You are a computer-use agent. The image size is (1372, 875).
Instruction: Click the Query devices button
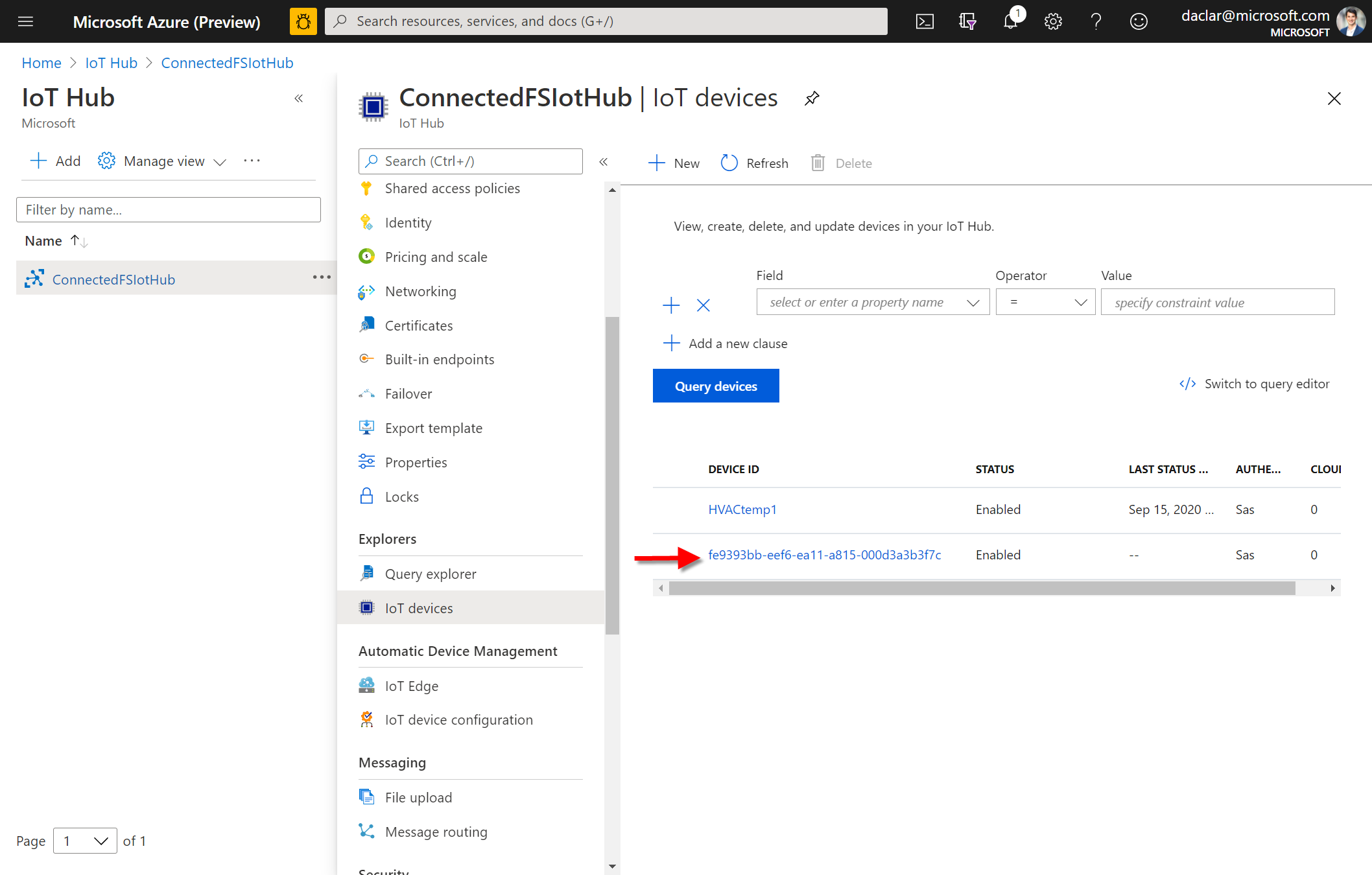click(x=715, y=386)
